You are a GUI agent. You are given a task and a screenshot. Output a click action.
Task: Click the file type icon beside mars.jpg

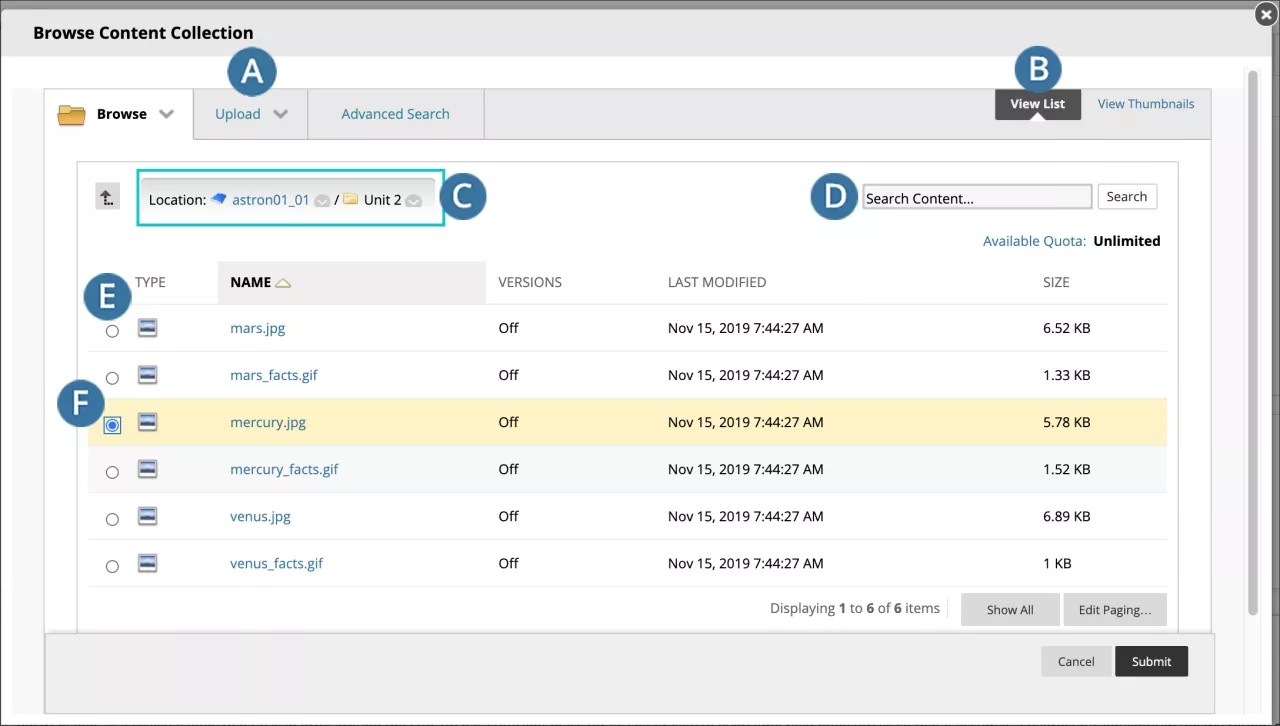pos(147,327)
